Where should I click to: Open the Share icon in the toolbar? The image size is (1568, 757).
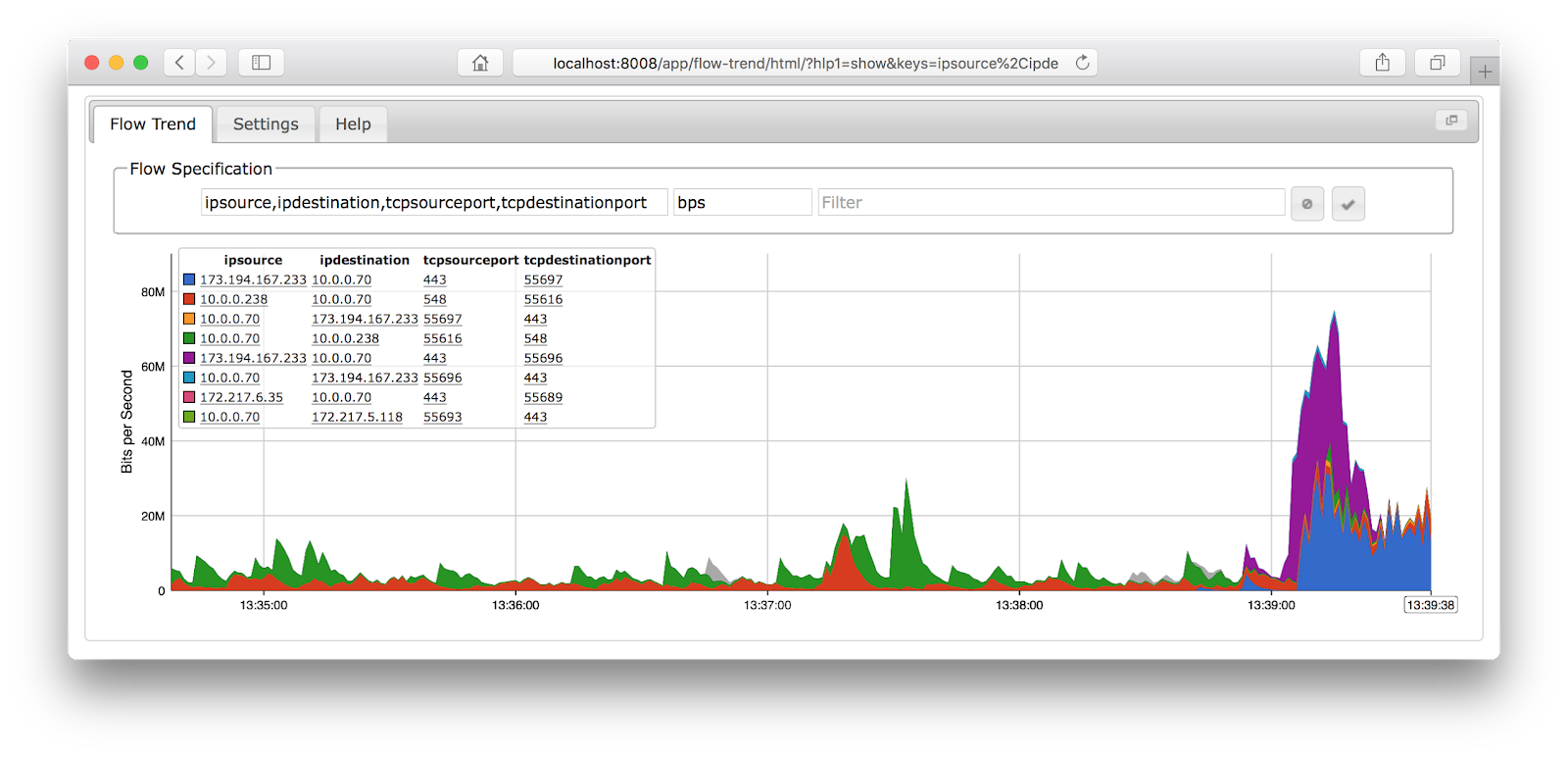coord(1383,63)
